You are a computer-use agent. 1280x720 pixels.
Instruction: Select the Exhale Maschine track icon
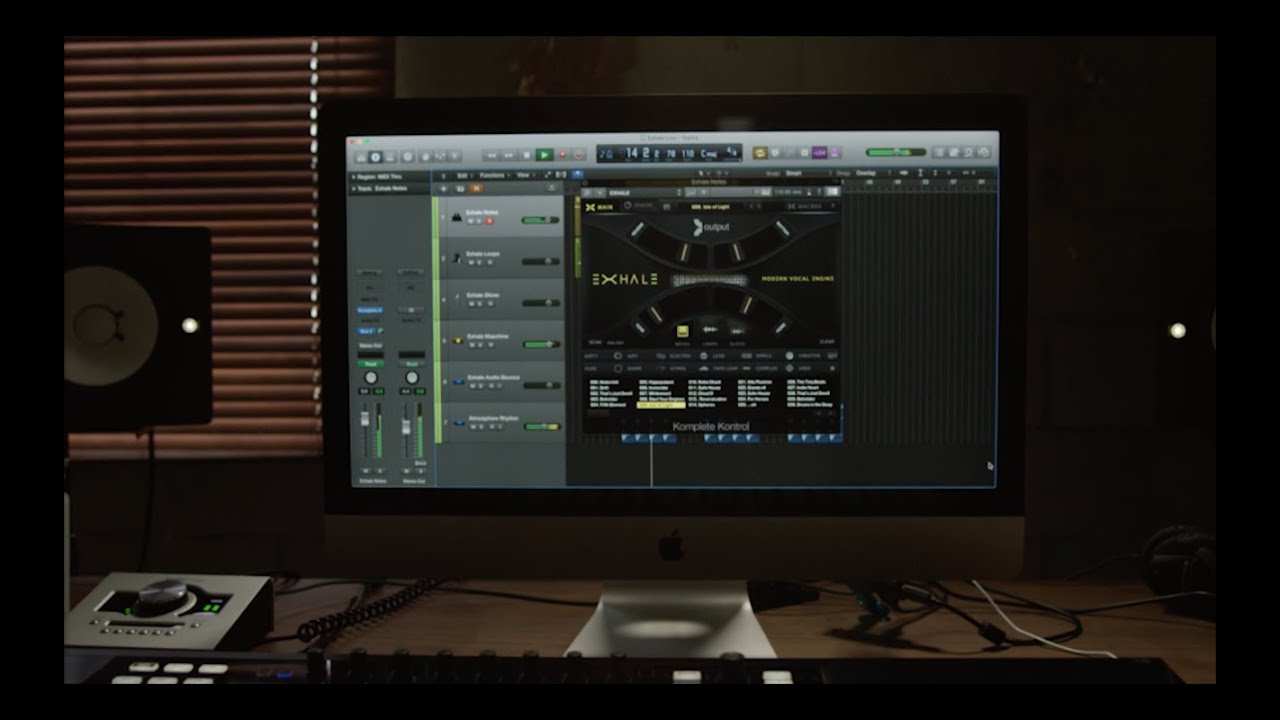coord(456,341)
